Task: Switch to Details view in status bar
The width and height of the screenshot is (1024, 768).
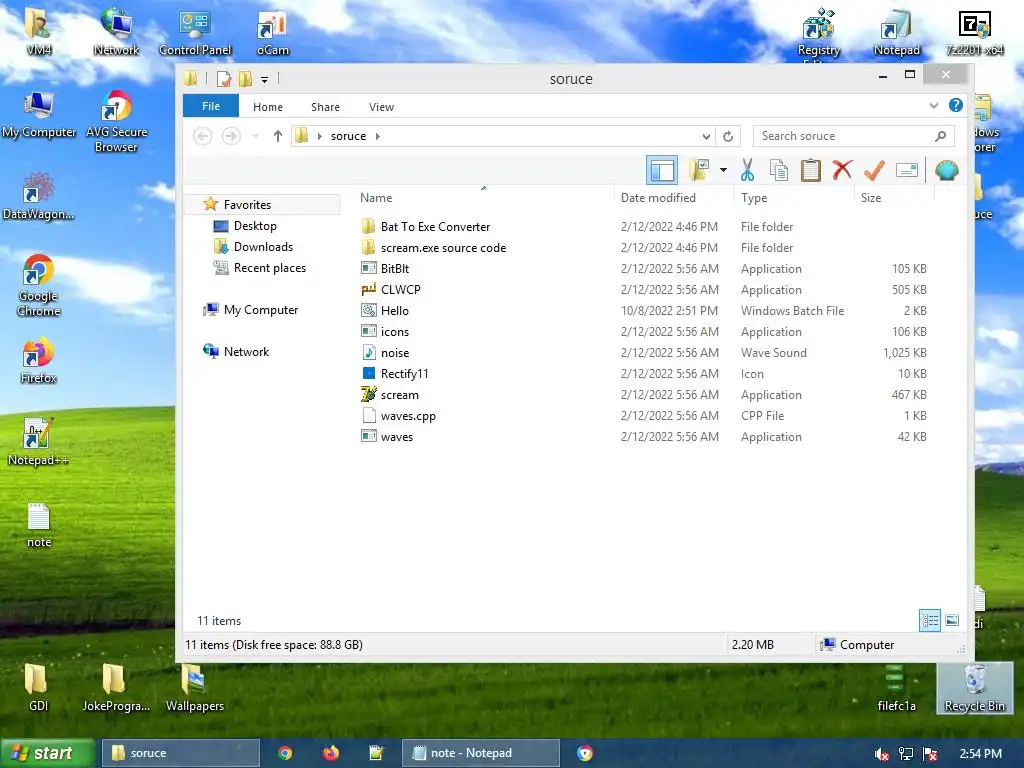Action: (930, 620)
